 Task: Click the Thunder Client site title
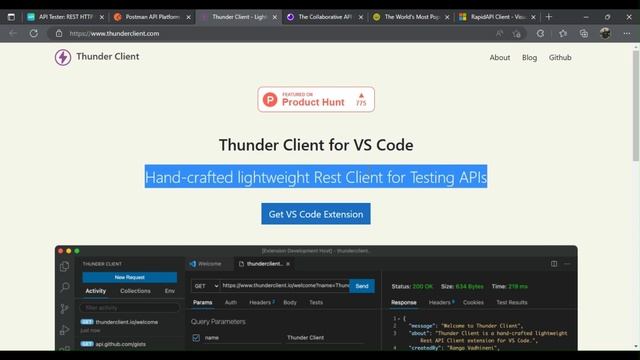pyautogui.click(x=108, y=57)
